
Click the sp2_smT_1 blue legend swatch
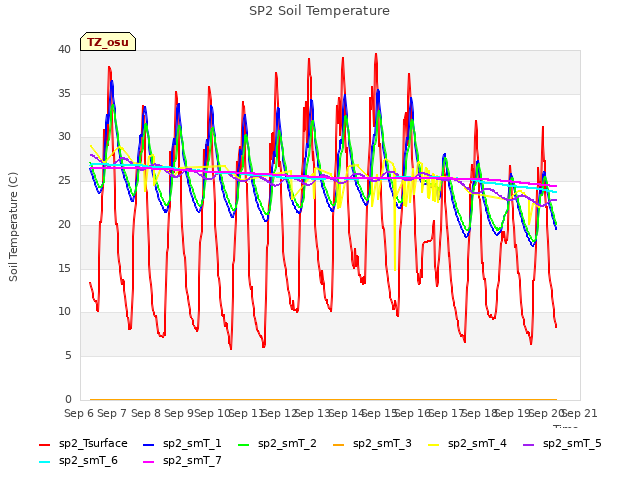point(149,445)
